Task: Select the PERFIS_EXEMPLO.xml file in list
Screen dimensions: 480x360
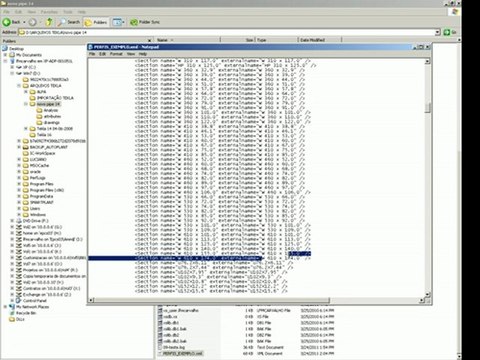Action: (183, 353)
